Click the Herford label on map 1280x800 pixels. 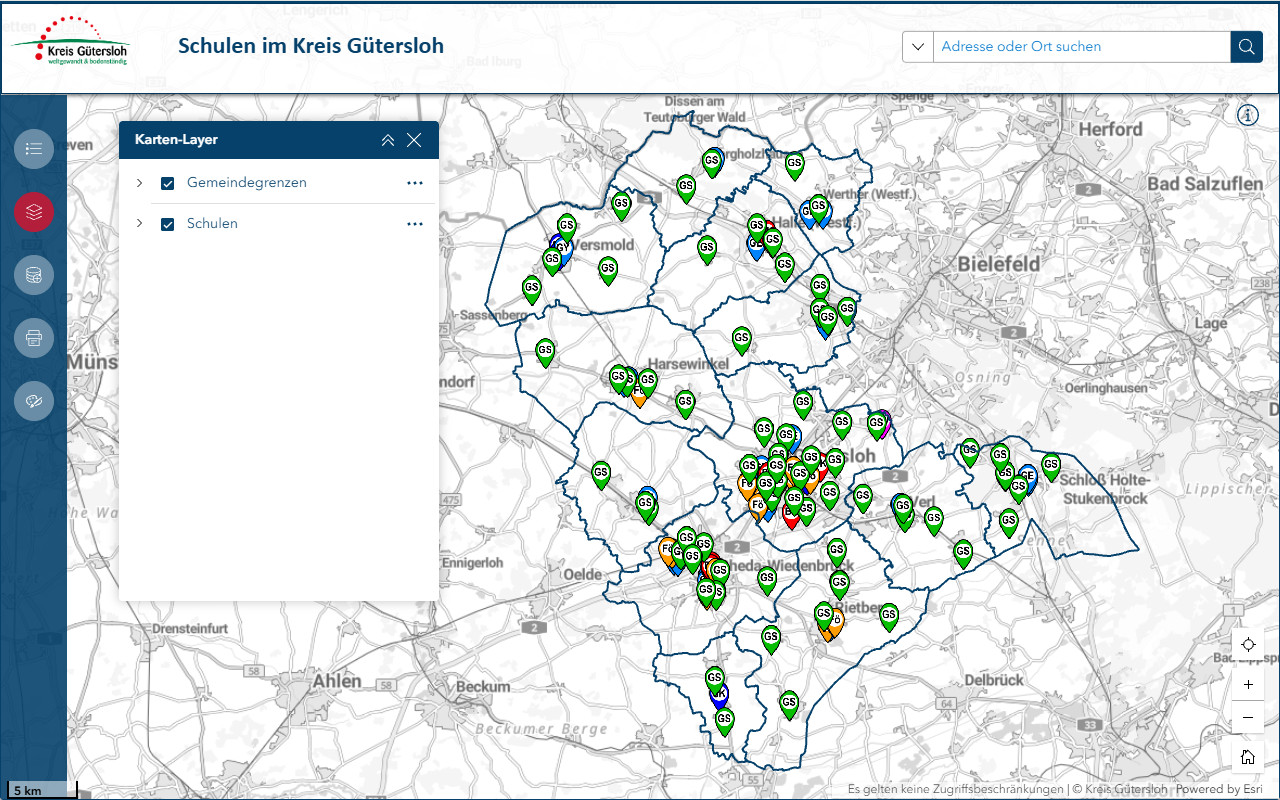pyautogui.click(x=1110, y=130)
